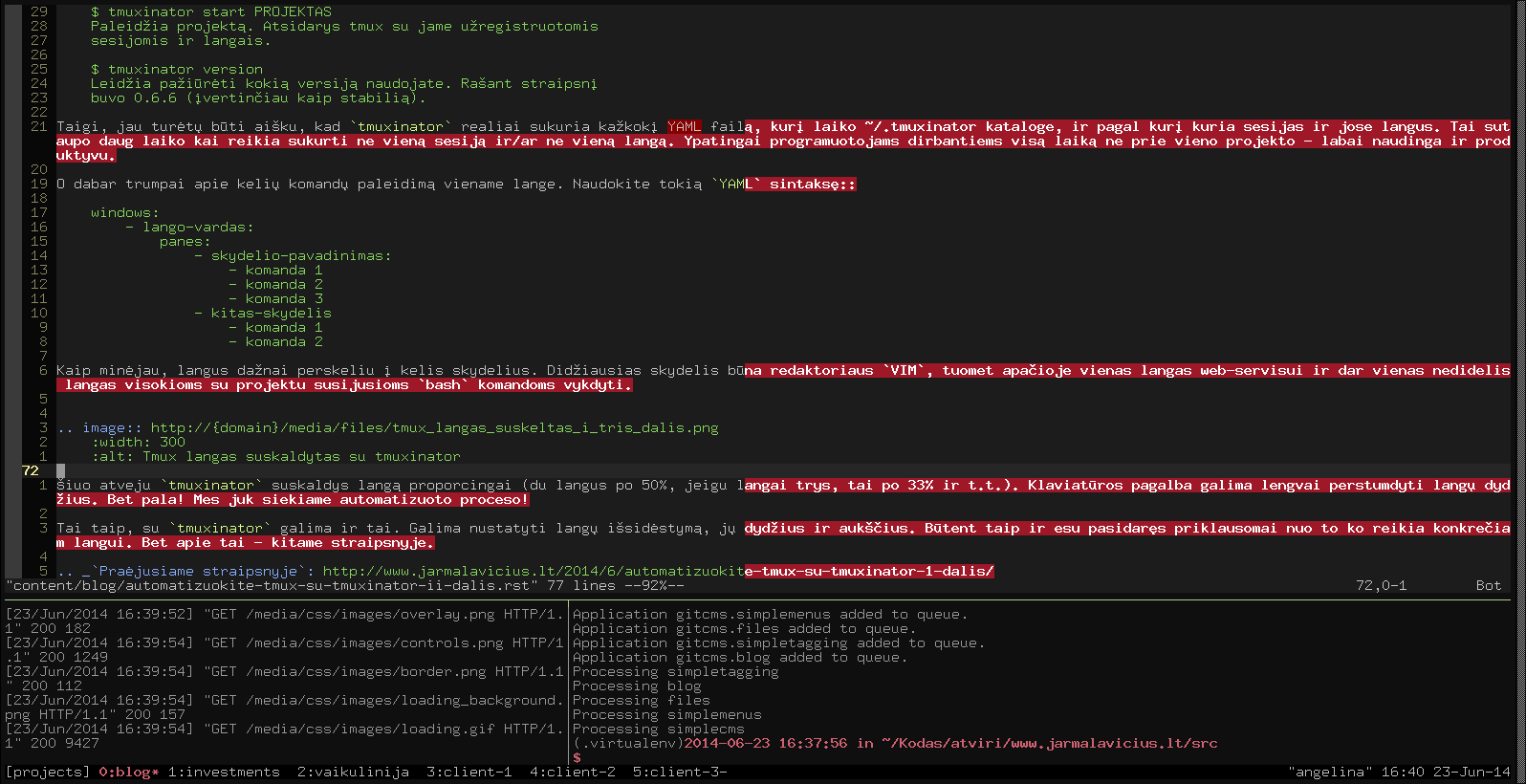This screenshot has height=784, width=1526.
Task: Click the '- skydelio-pavadinimas:' line
Action: pos(293,255)
